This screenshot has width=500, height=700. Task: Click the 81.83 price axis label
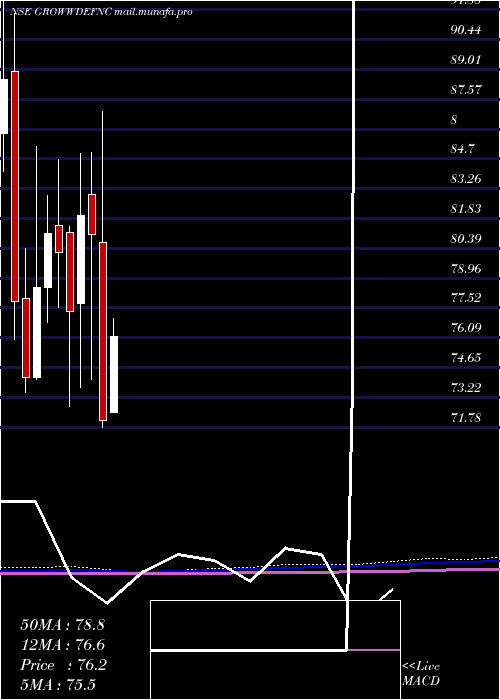coord(466,209)
